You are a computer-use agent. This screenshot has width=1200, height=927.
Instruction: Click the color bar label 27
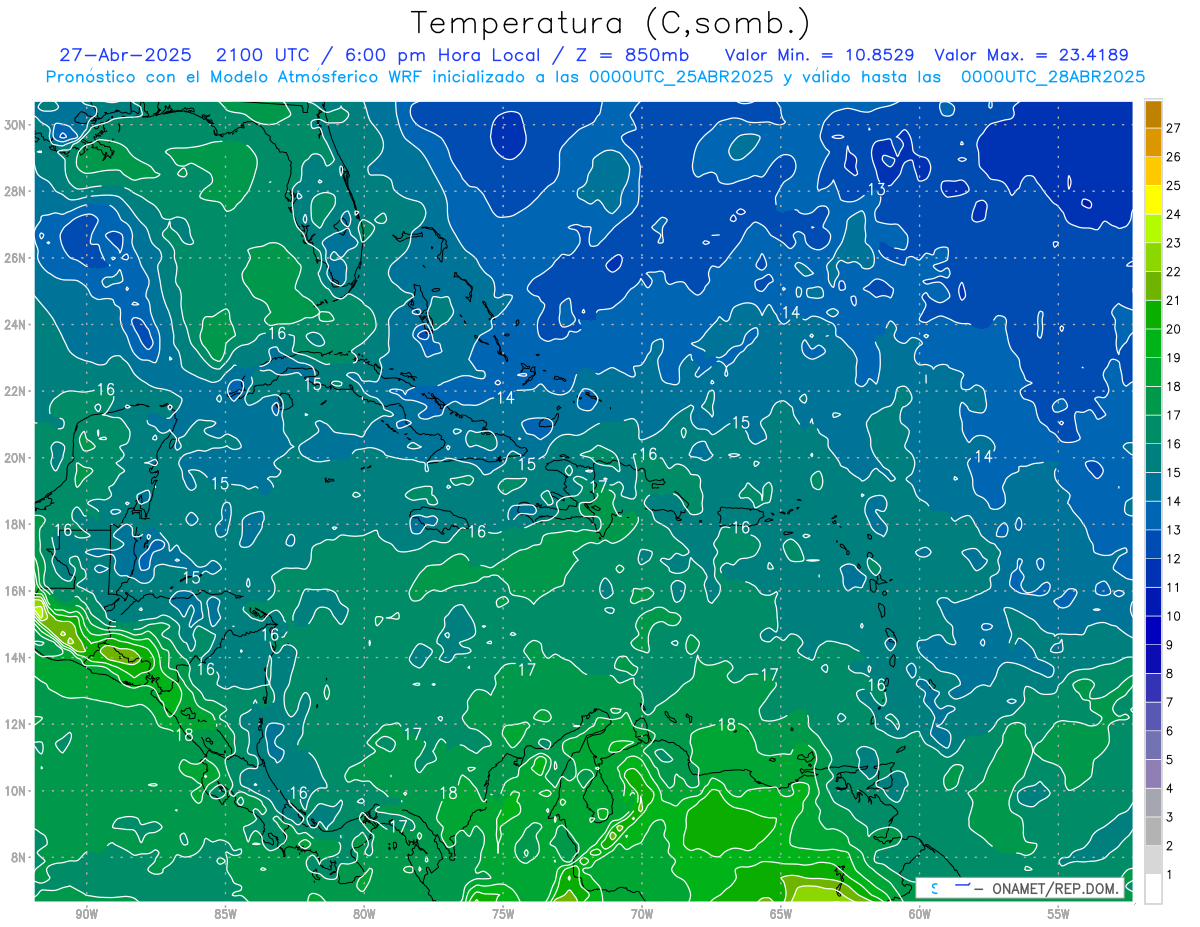[1173, 127]
